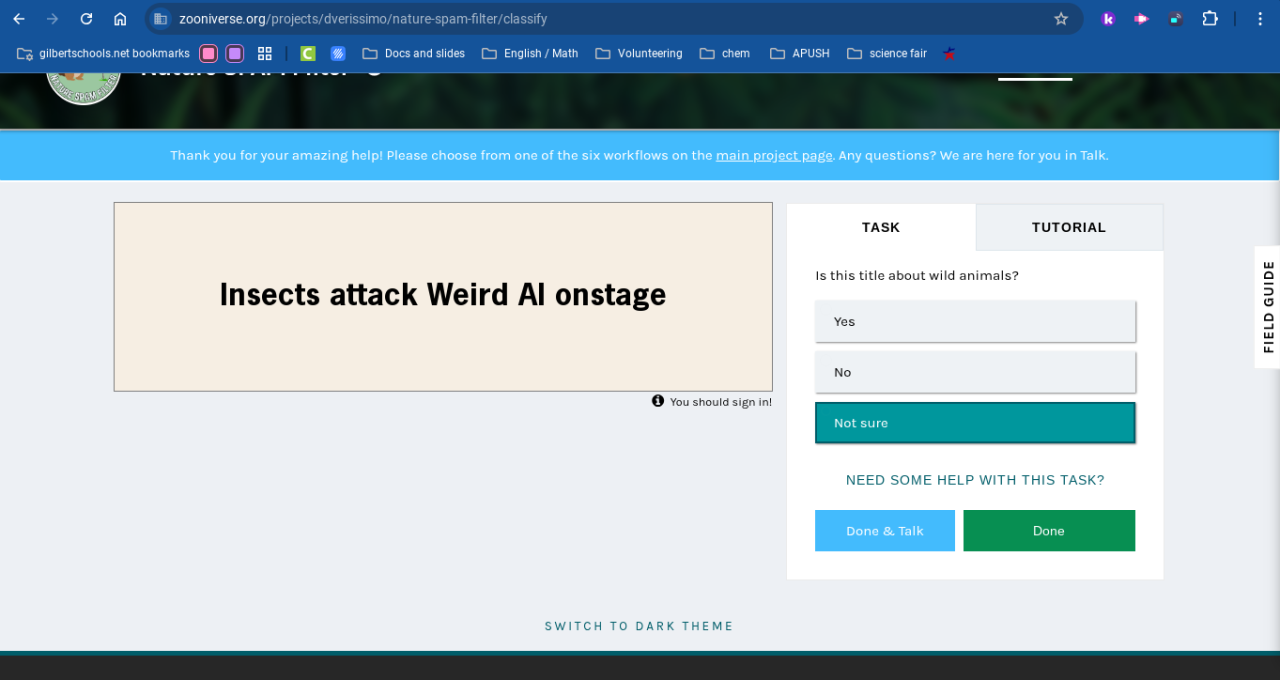Switch to the Task tab
Viewport: 1280px width, 680px height.
click(881, 227)
